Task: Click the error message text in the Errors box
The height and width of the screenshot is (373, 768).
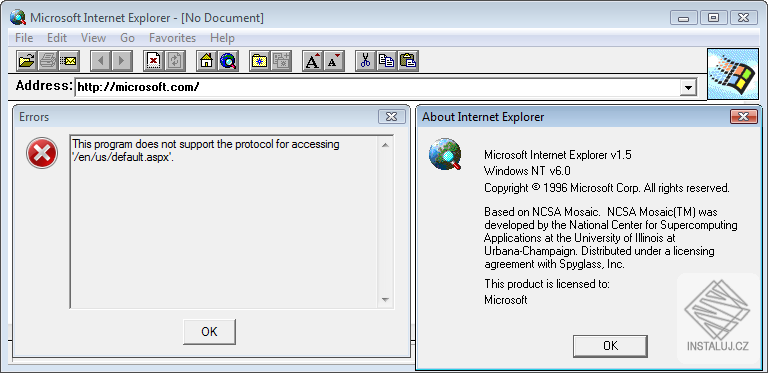Action: click(x=206, y=151)
